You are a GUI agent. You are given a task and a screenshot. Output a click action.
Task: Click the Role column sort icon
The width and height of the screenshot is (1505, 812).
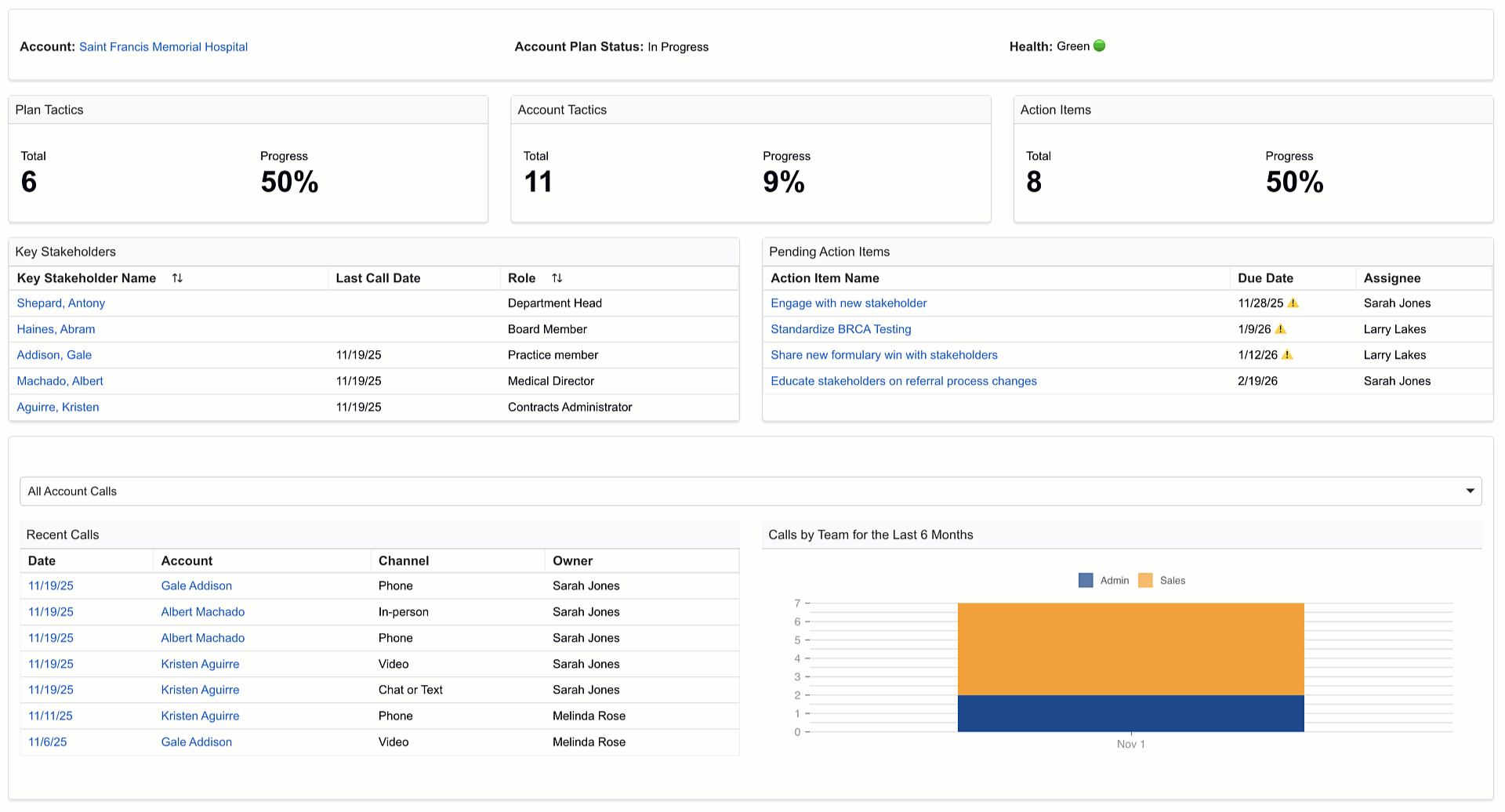(x=557, y=278)
